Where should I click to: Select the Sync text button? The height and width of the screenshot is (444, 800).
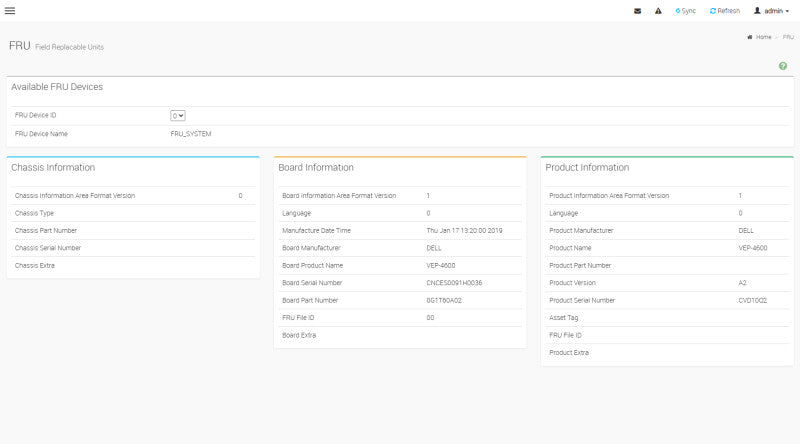coord(688,11)
